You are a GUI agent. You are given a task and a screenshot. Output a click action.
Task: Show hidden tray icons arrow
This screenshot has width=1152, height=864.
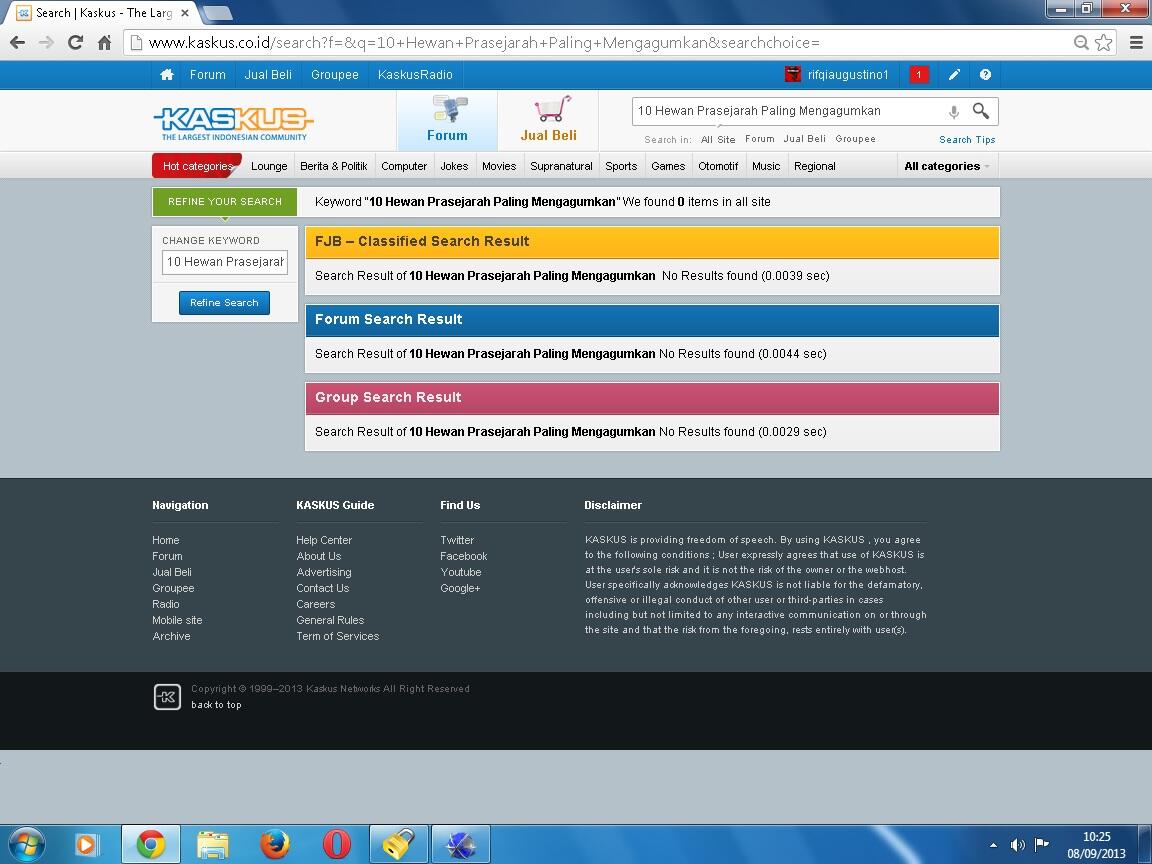993,845
